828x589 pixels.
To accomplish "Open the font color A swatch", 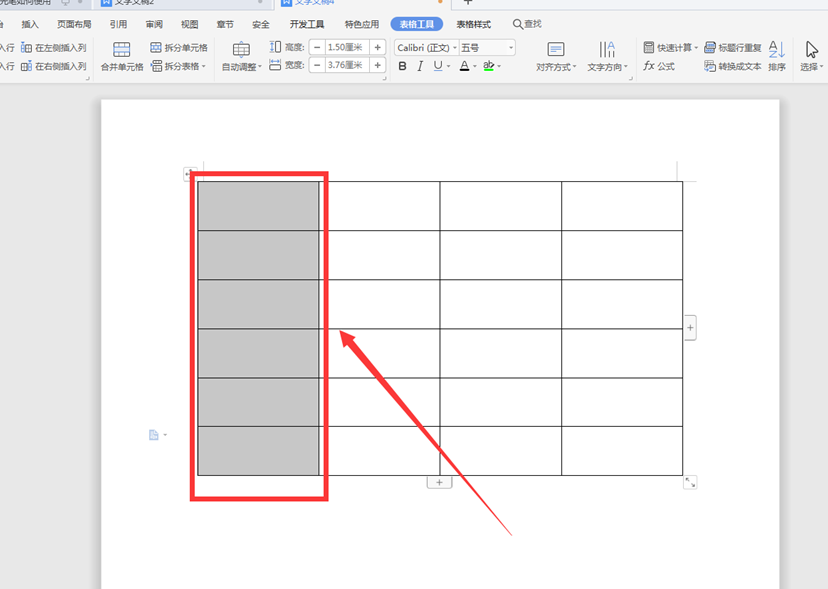I will coord(464,66).
